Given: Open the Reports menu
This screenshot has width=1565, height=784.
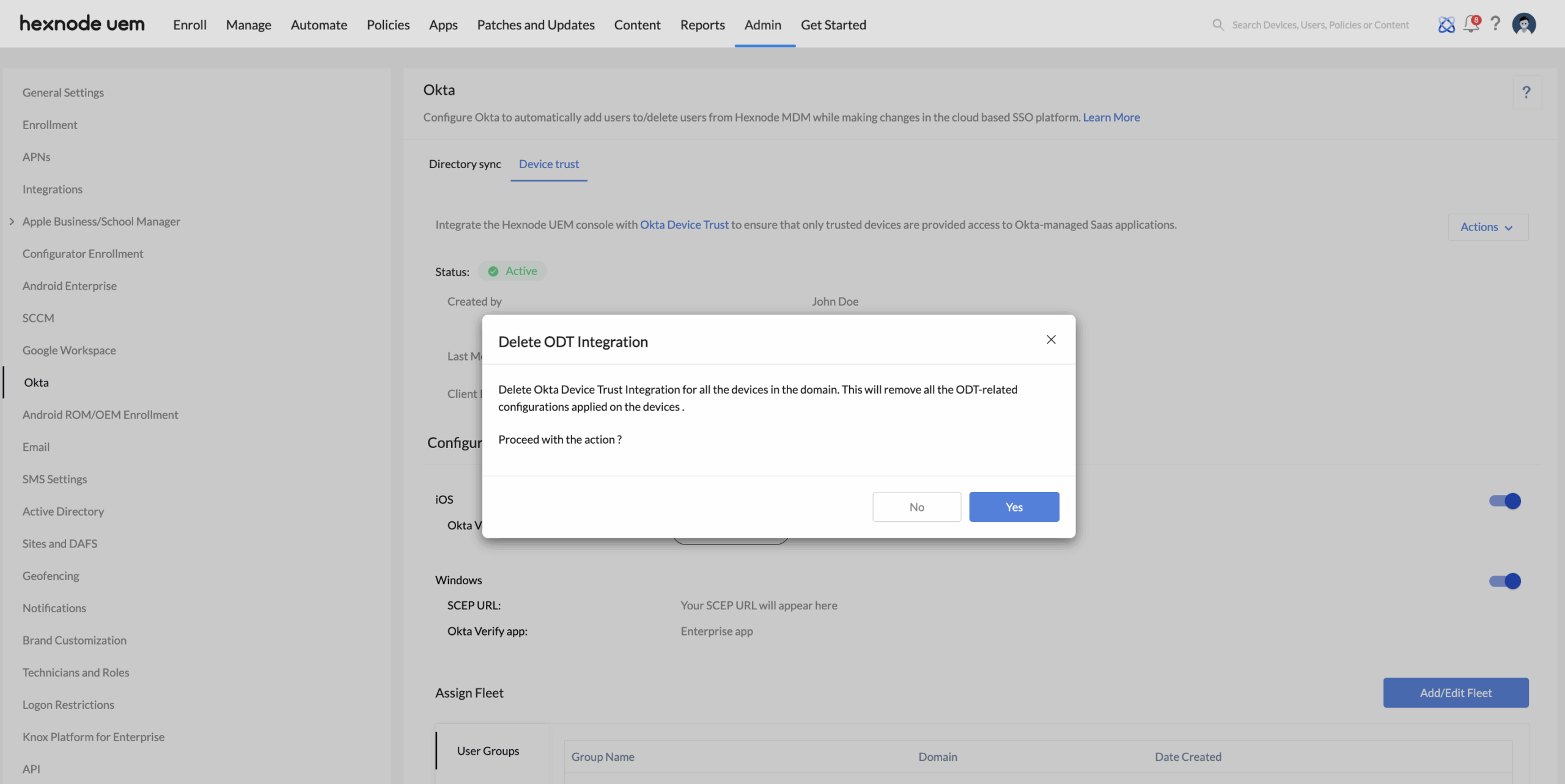Looking at the screenshot, I should tap(702, 24).
